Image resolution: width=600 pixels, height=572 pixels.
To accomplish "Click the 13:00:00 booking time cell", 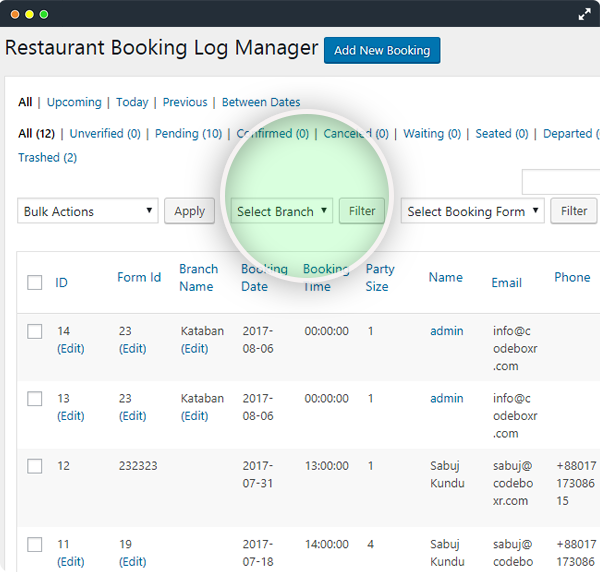I will [326, 466].
